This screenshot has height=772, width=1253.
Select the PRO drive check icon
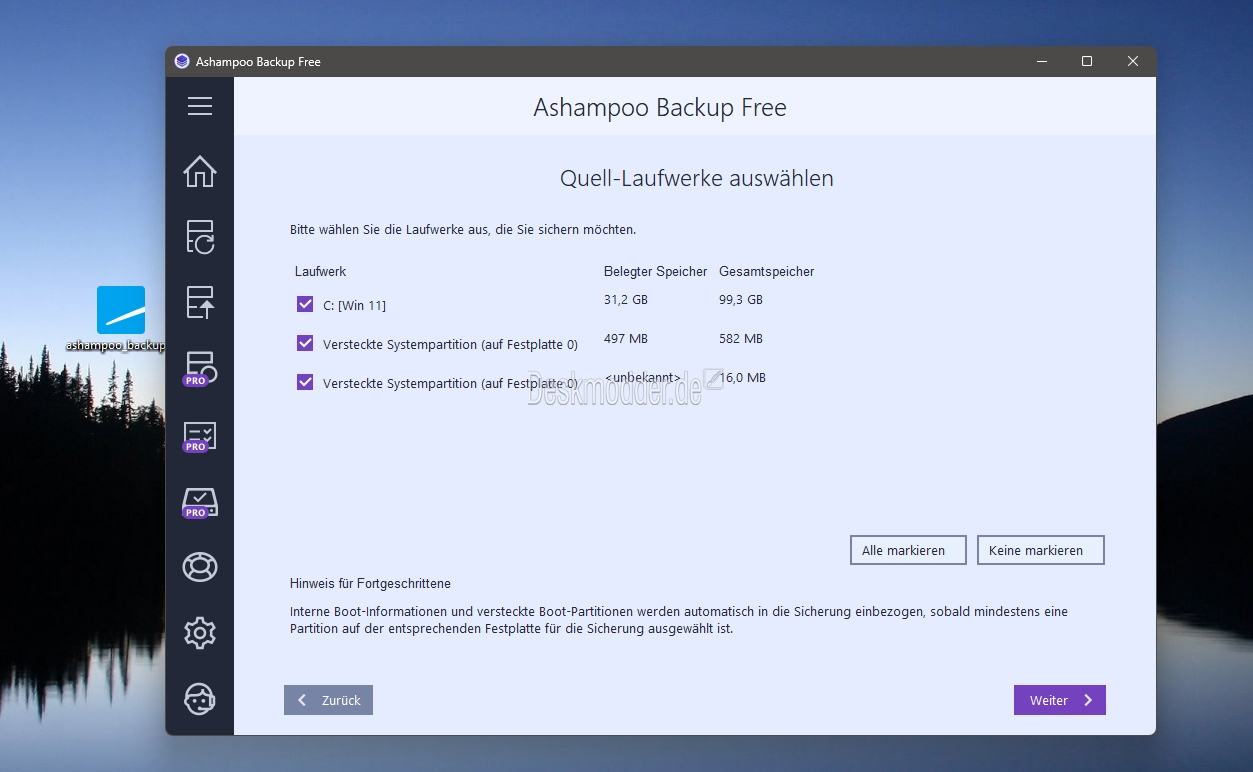pos(200,502)
